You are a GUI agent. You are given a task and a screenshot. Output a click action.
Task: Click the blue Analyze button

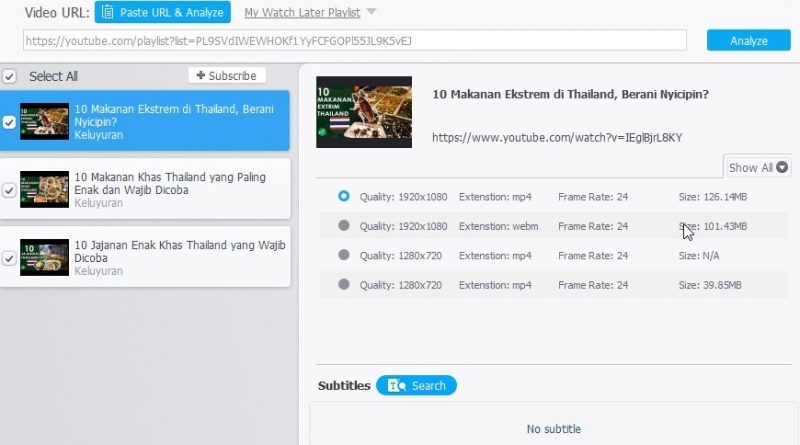tap(748, 41)
